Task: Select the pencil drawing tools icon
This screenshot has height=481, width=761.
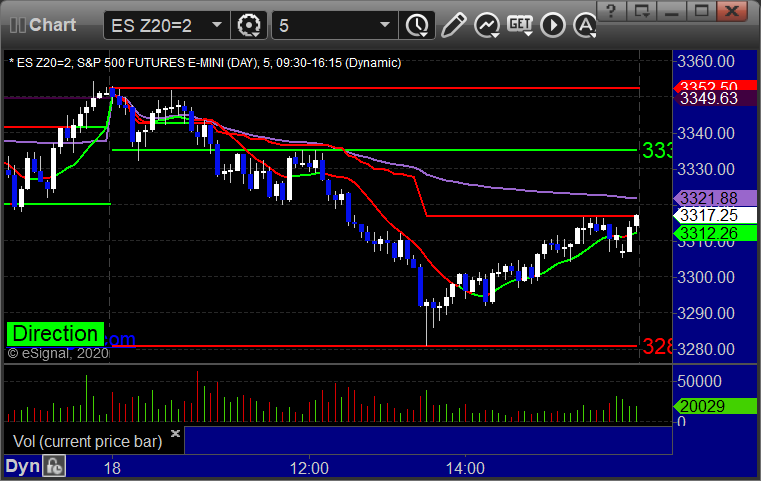Action: [x=453, y=25]
